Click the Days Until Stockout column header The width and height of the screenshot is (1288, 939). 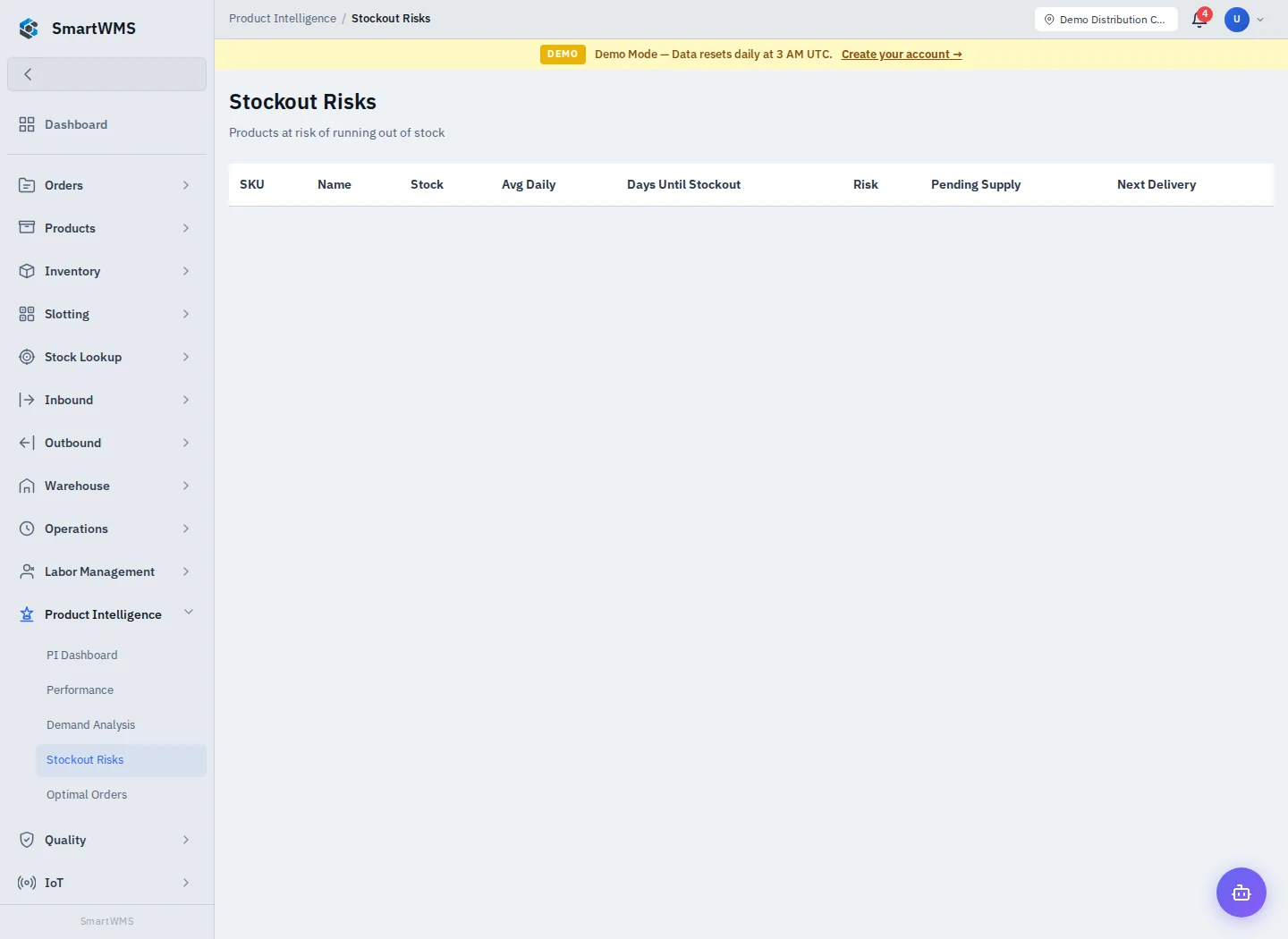[683, 184]
